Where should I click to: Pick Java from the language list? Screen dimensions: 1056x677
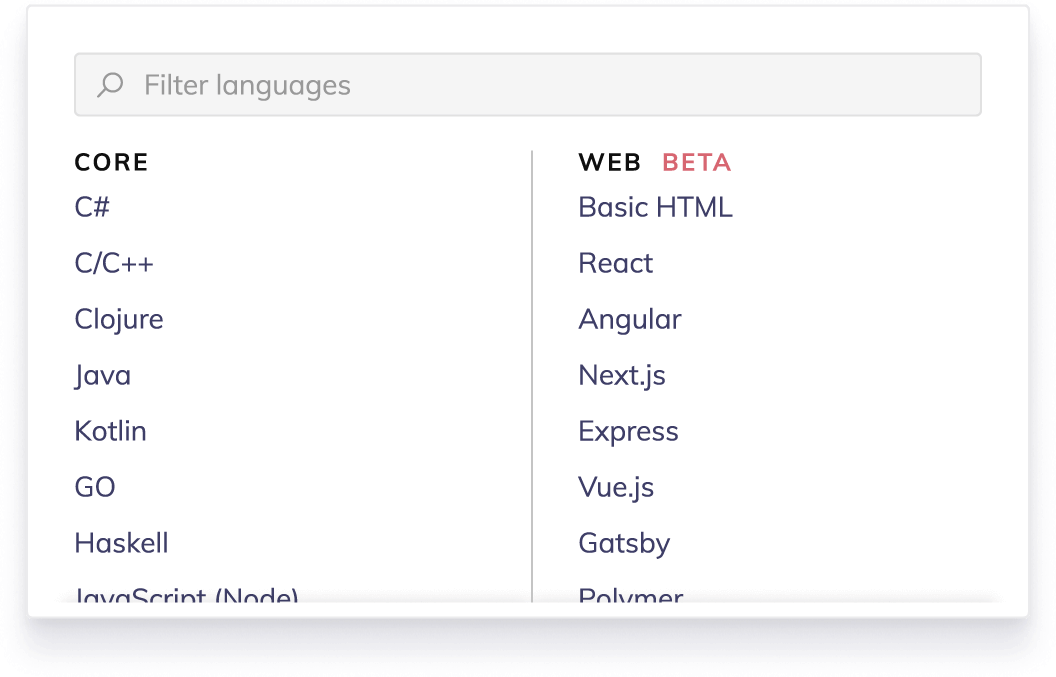pyautogui.click(x=102, y=376)
